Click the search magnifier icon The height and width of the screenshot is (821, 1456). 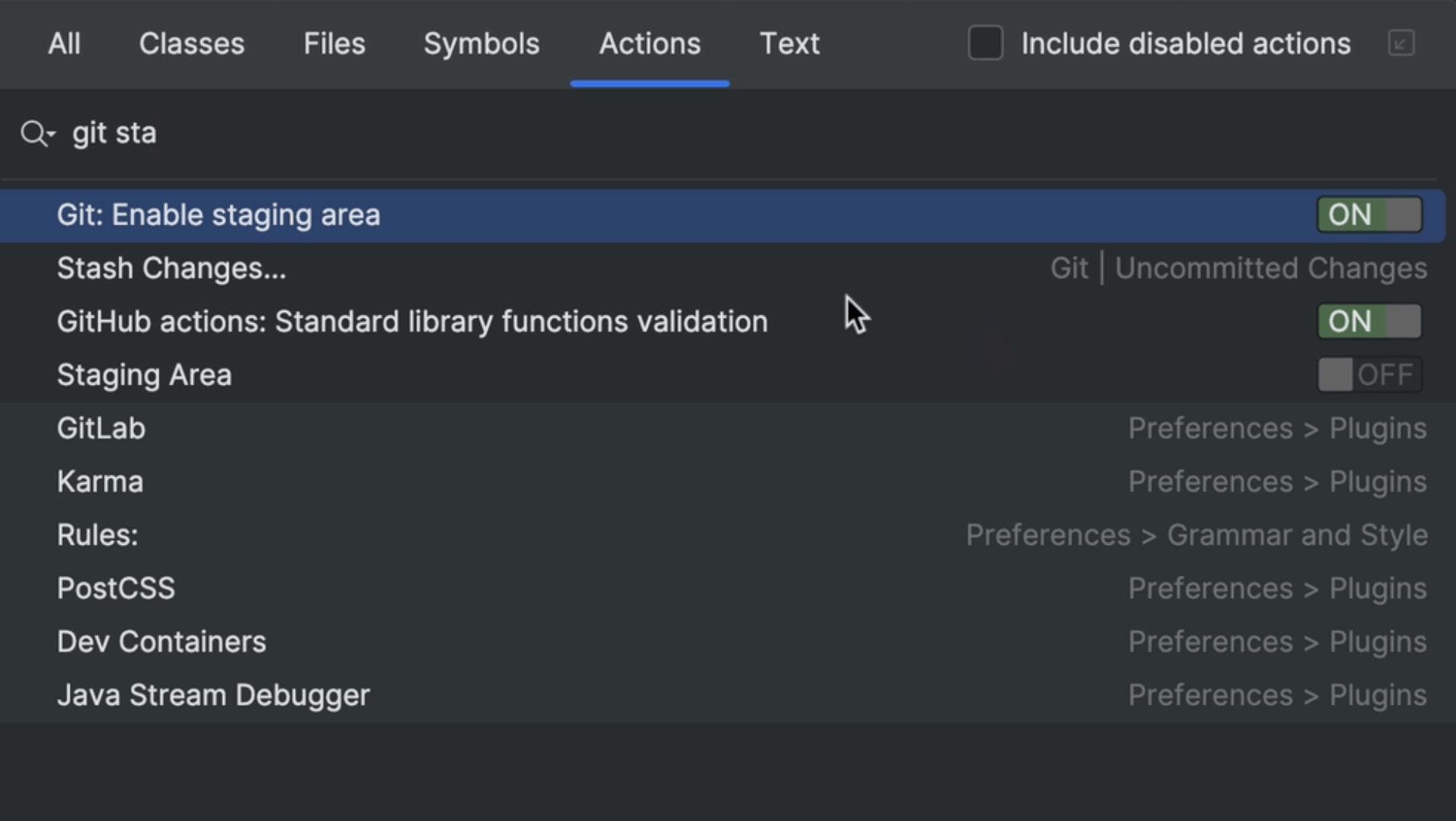(35, 134)
